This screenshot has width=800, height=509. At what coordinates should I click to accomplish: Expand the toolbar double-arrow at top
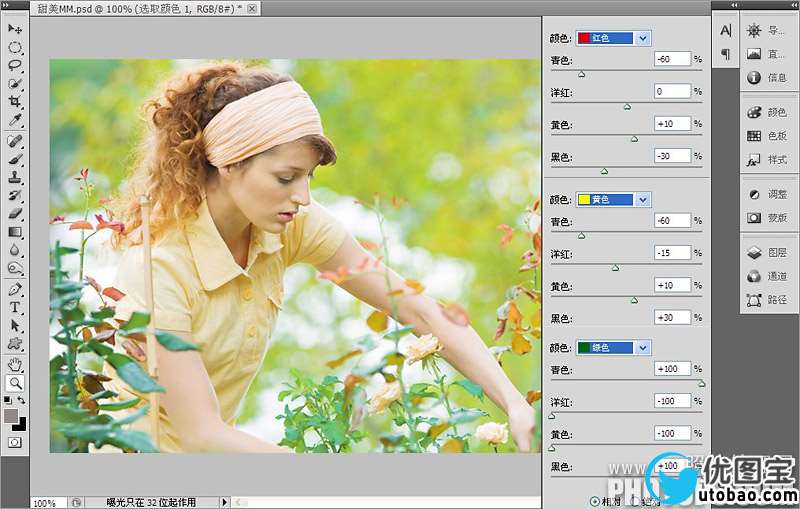5,5
